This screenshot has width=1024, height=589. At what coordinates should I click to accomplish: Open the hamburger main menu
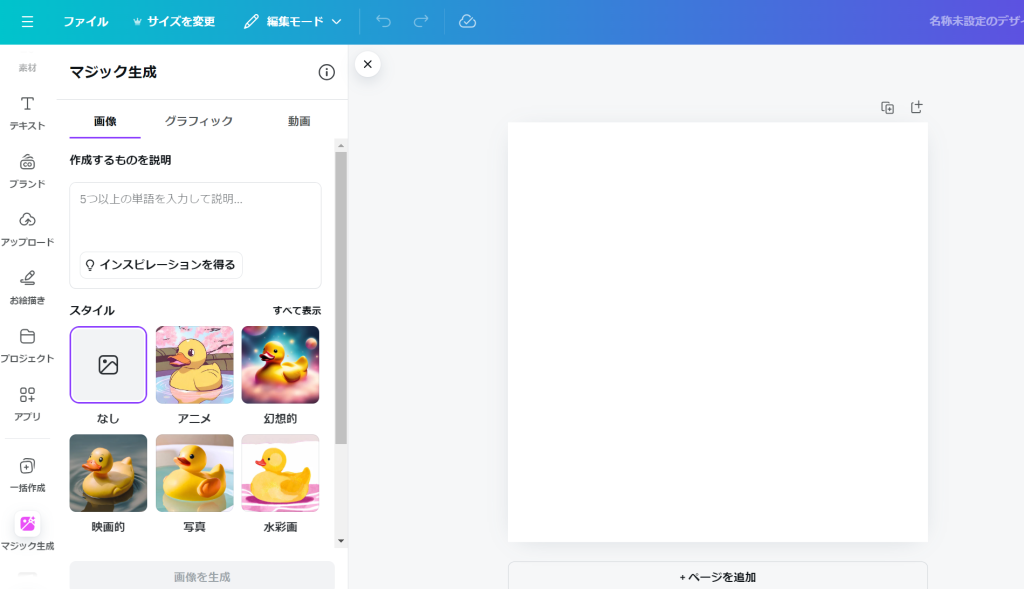(x=27, y=21)
